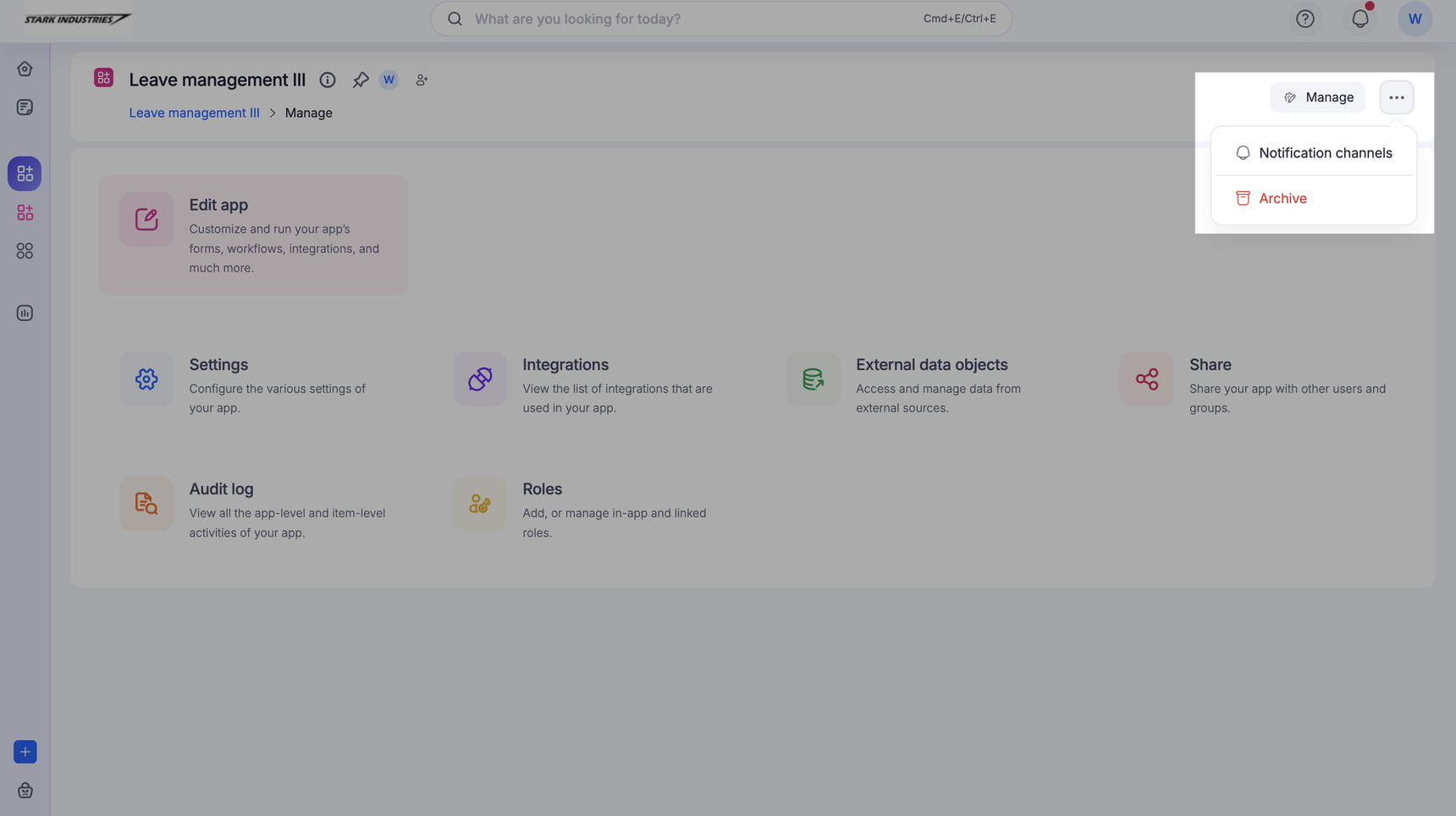This screenshot has width=1456, height=816.
Task: Click the Settings gear icon
Action: click(x=146, y=379)
